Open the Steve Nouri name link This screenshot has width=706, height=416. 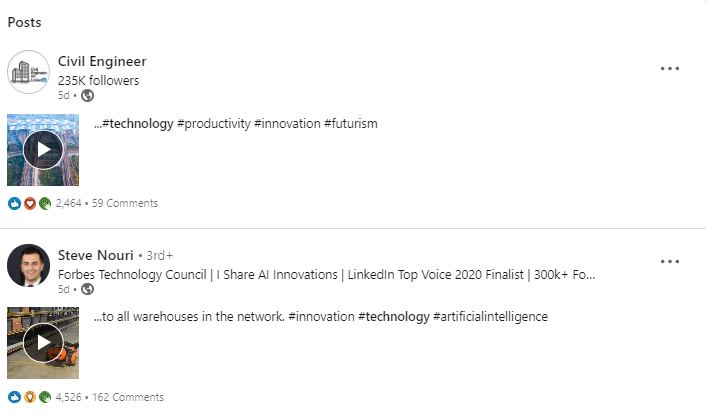point(95,255)
